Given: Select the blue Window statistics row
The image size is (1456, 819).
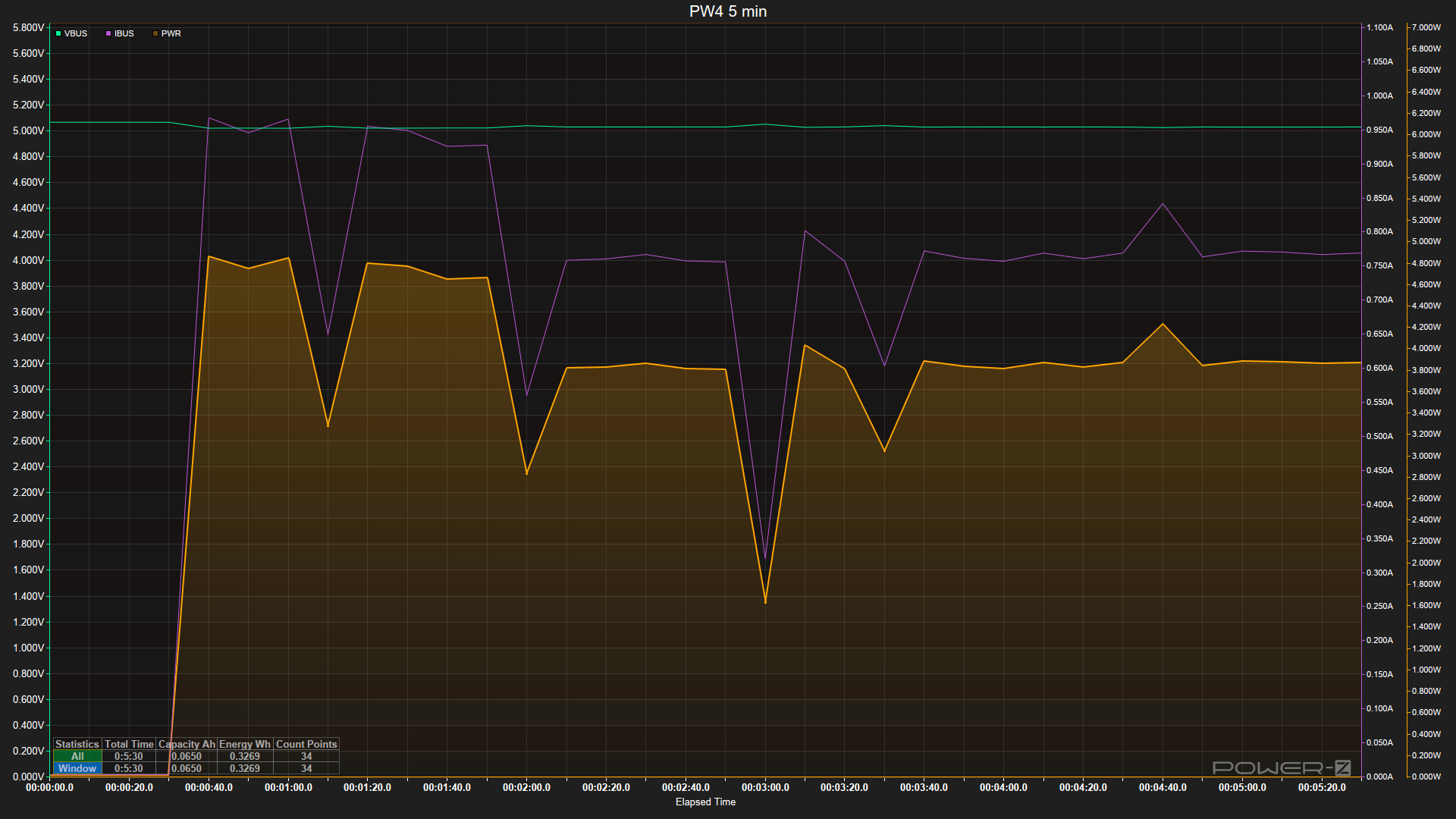Looking at the screenshot, I should 77,768.
